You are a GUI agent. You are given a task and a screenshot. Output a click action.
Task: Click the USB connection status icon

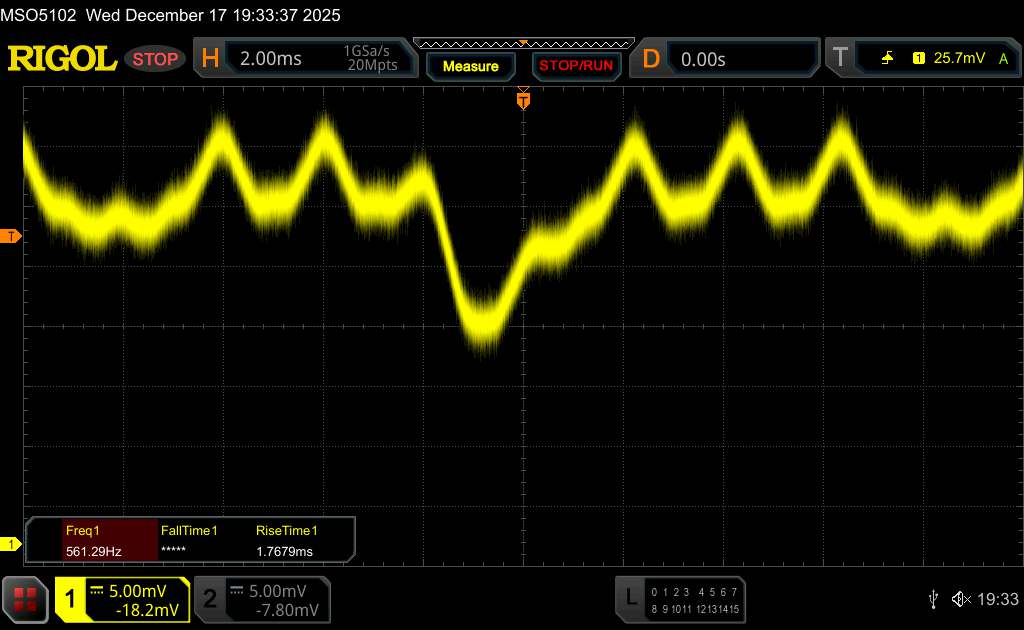coord(933,598)
